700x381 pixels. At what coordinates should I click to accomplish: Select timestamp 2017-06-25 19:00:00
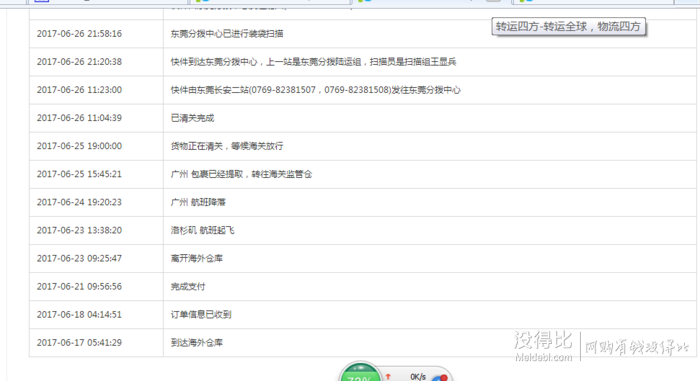[x=79, y=146]
